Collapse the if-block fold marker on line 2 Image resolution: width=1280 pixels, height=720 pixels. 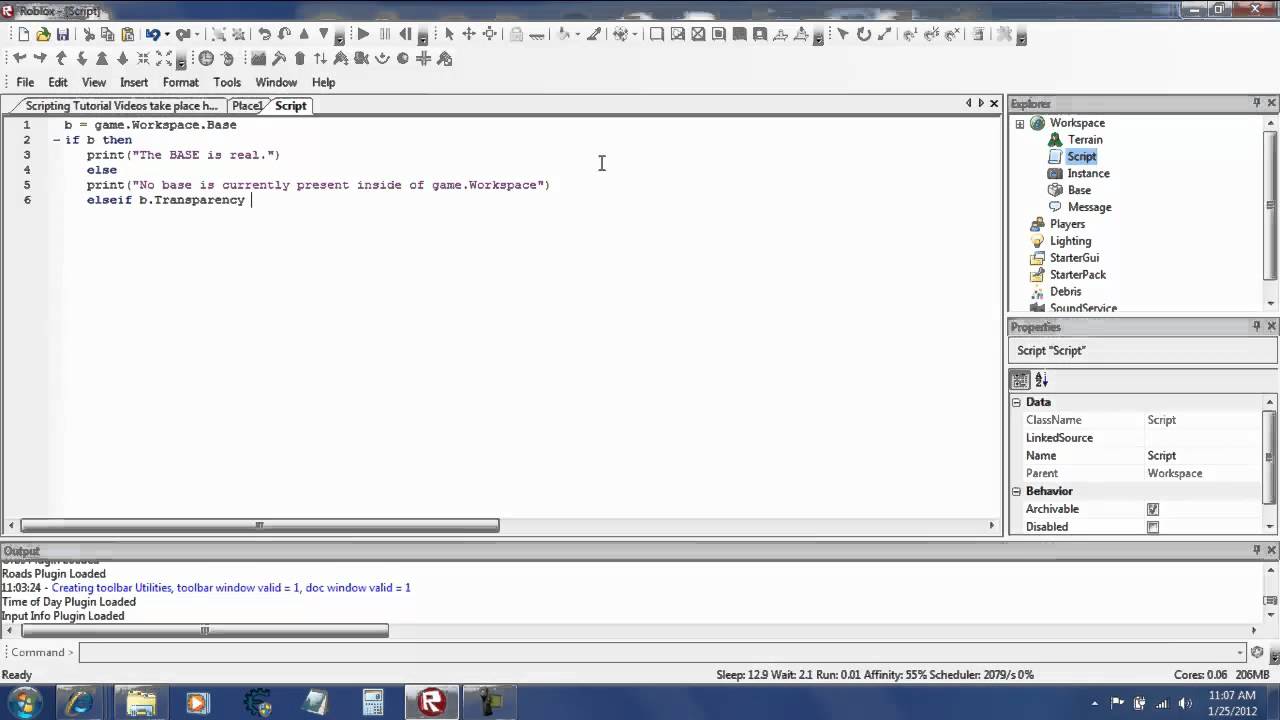(x=56, y=140)
